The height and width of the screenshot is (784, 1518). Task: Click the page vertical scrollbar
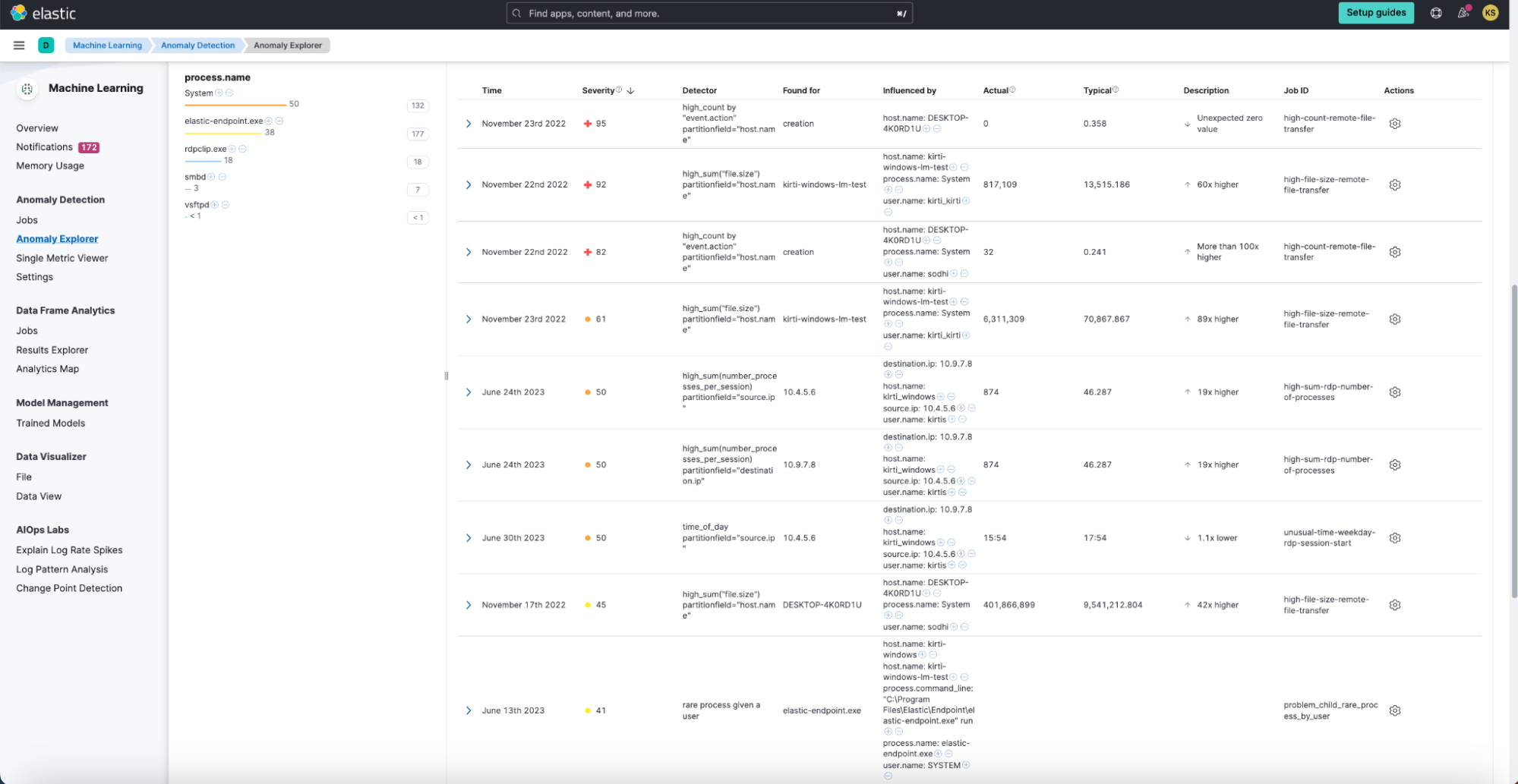pyautogui.click(x=1513, y=440)
